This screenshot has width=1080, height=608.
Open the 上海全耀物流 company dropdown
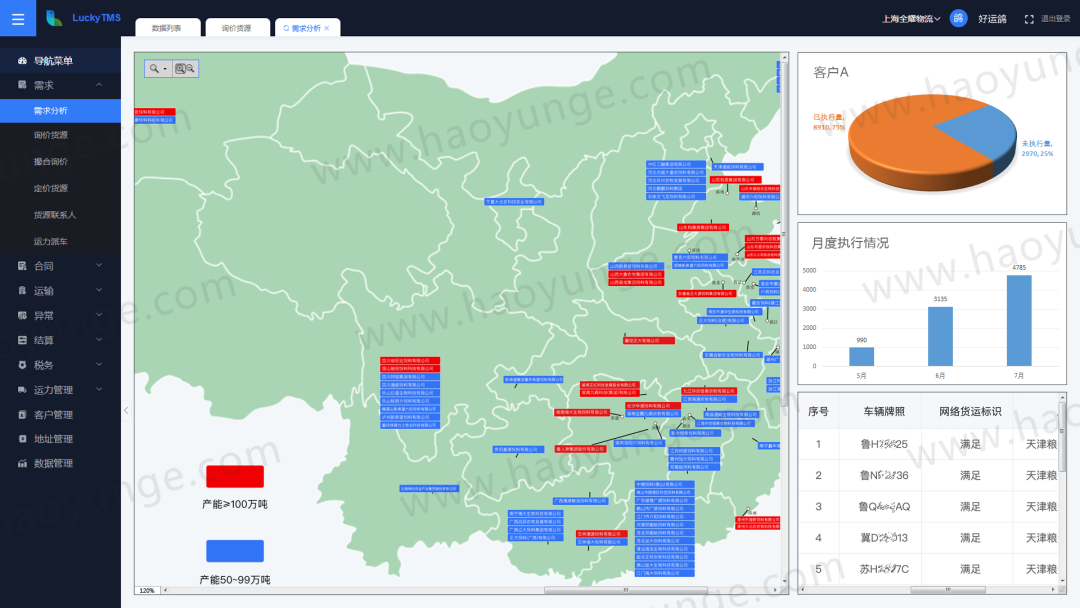tap(911, 19)
